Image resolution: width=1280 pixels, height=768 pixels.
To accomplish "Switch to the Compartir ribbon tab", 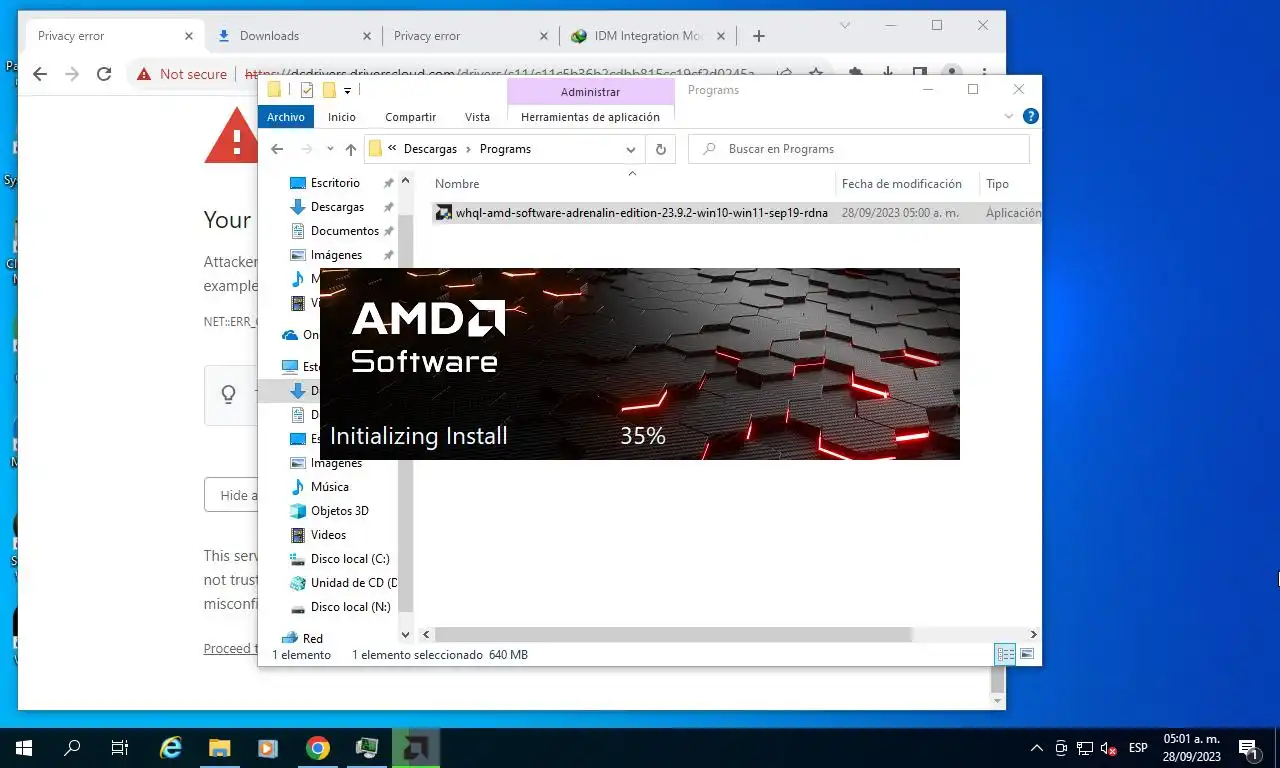I will coord(410,117).
